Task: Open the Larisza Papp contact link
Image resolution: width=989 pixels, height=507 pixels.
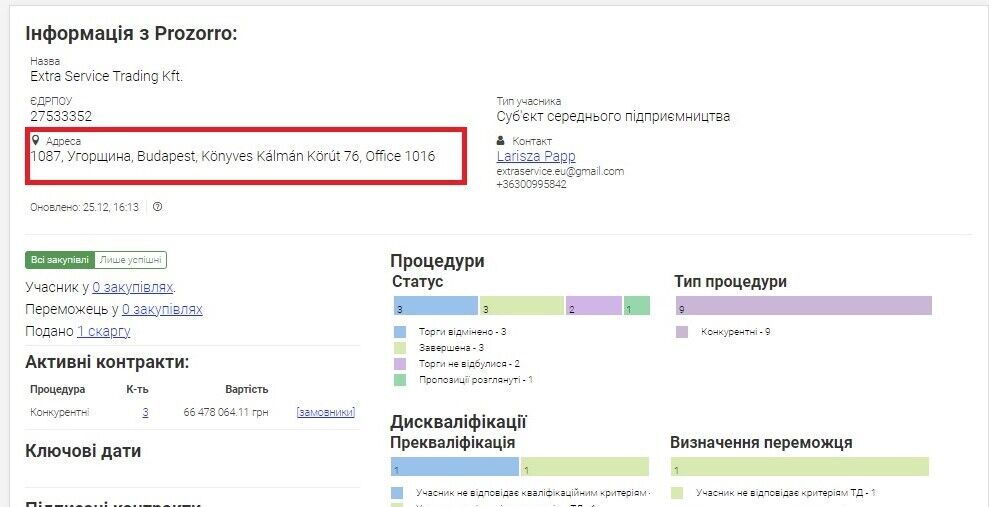Action: 536,156
